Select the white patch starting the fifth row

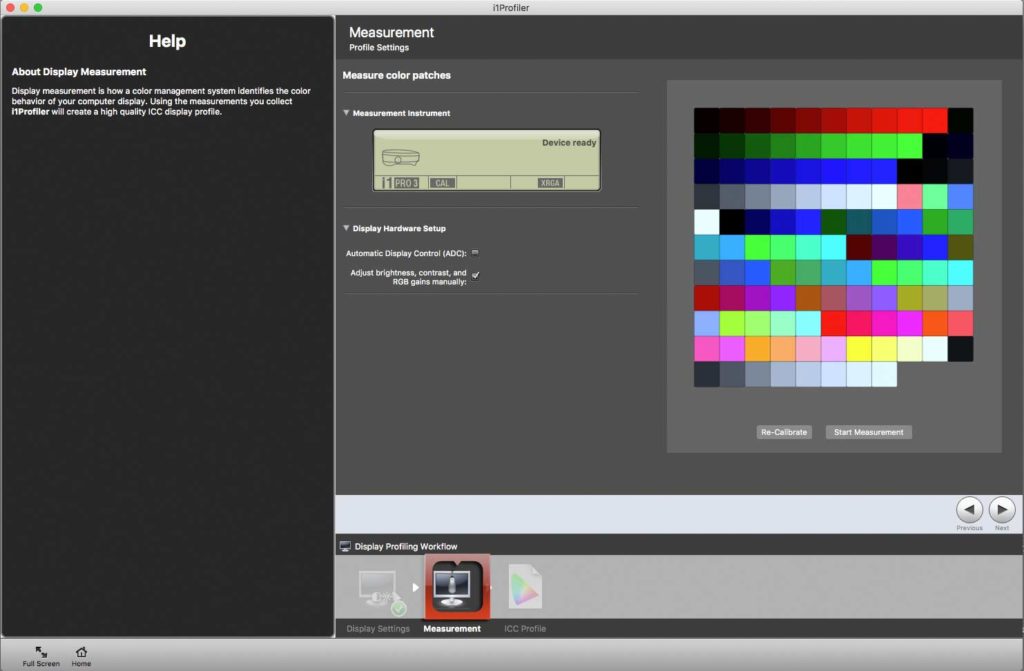(706, 222)
